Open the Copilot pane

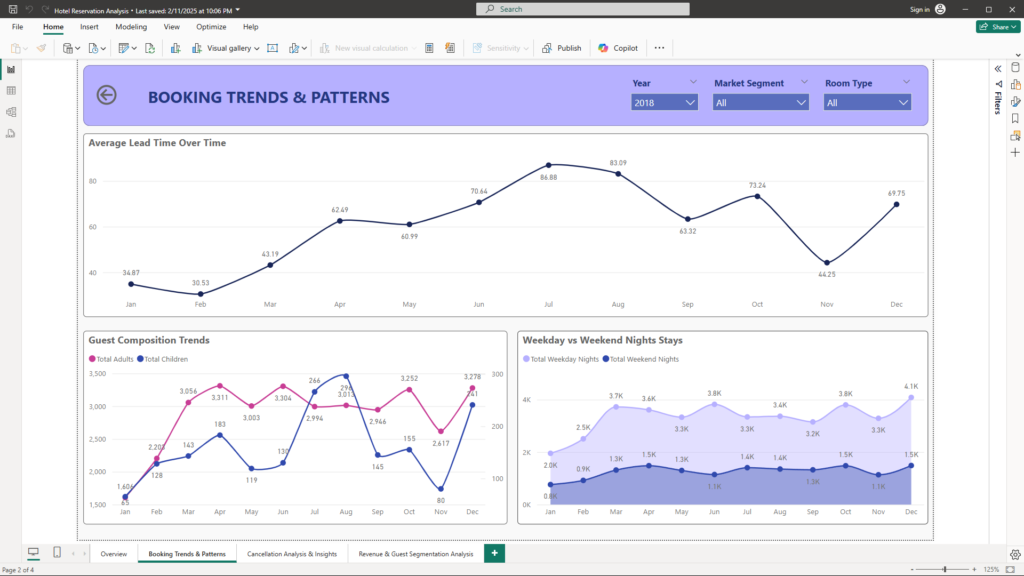tap(618, 48)
